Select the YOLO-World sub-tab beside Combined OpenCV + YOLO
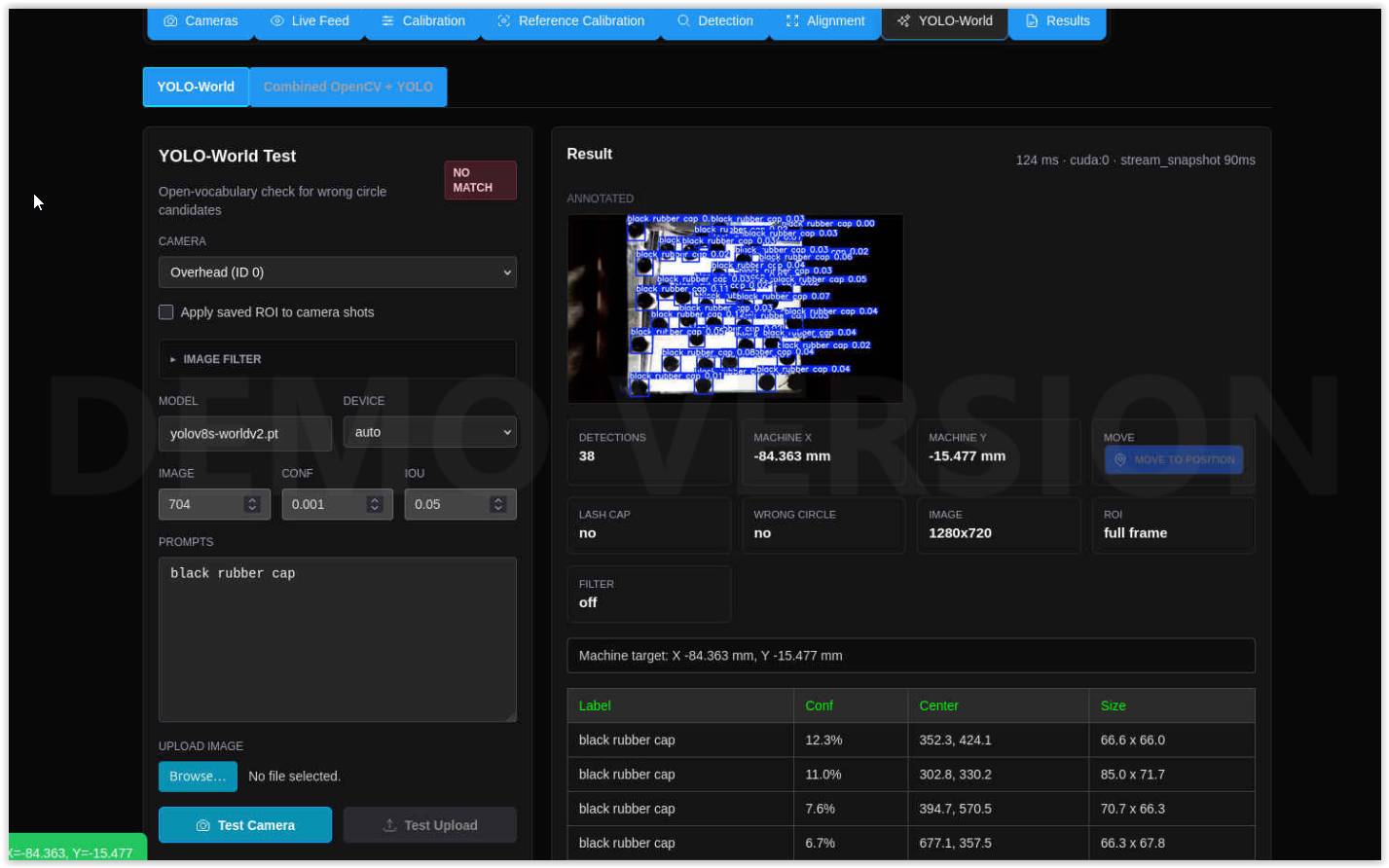This screenshot has width=1389, height=868. pyautogui.click(x=196, y=87)
